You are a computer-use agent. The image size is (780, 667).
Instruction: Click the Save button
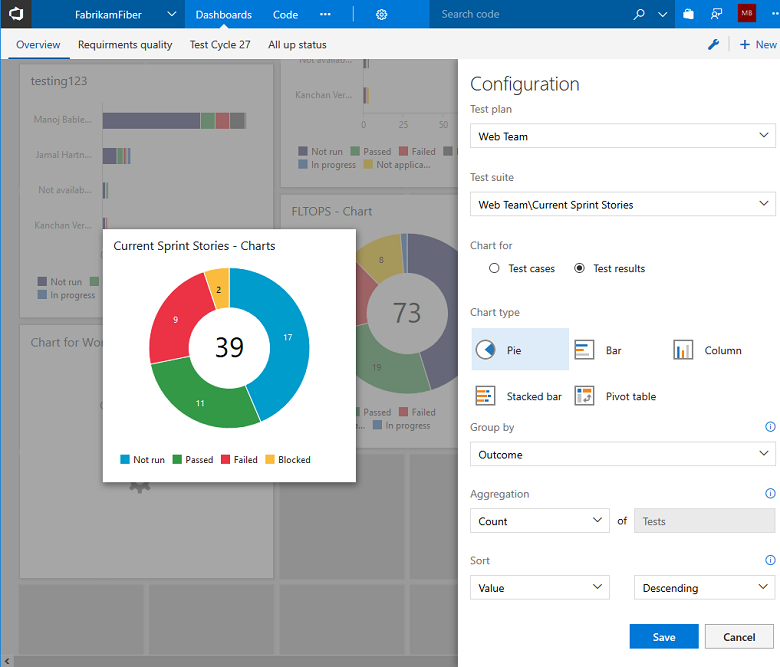pos(664,637)
